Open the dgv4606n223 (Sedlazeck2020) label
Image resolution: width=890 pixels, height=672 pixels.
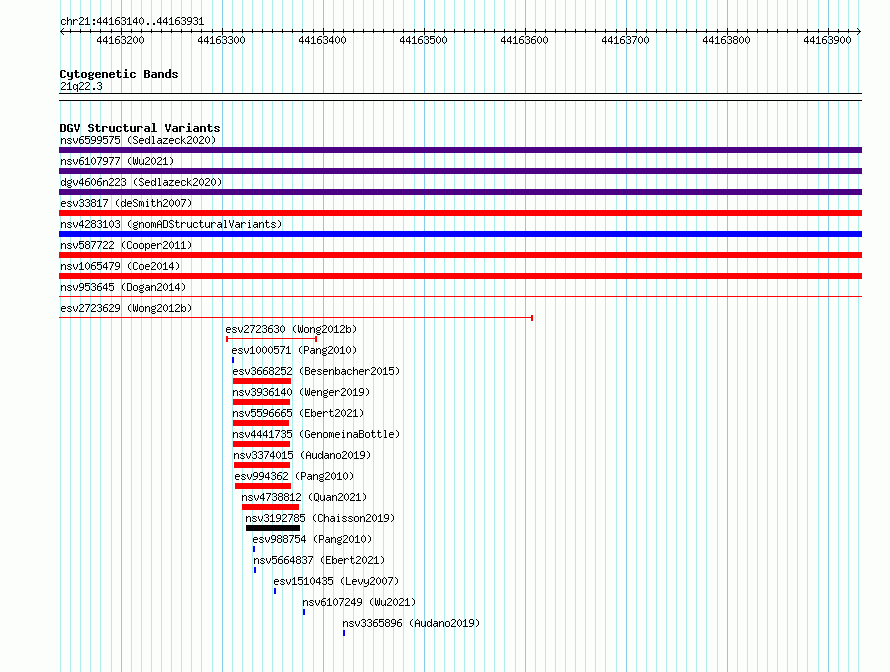pos(141,182)
